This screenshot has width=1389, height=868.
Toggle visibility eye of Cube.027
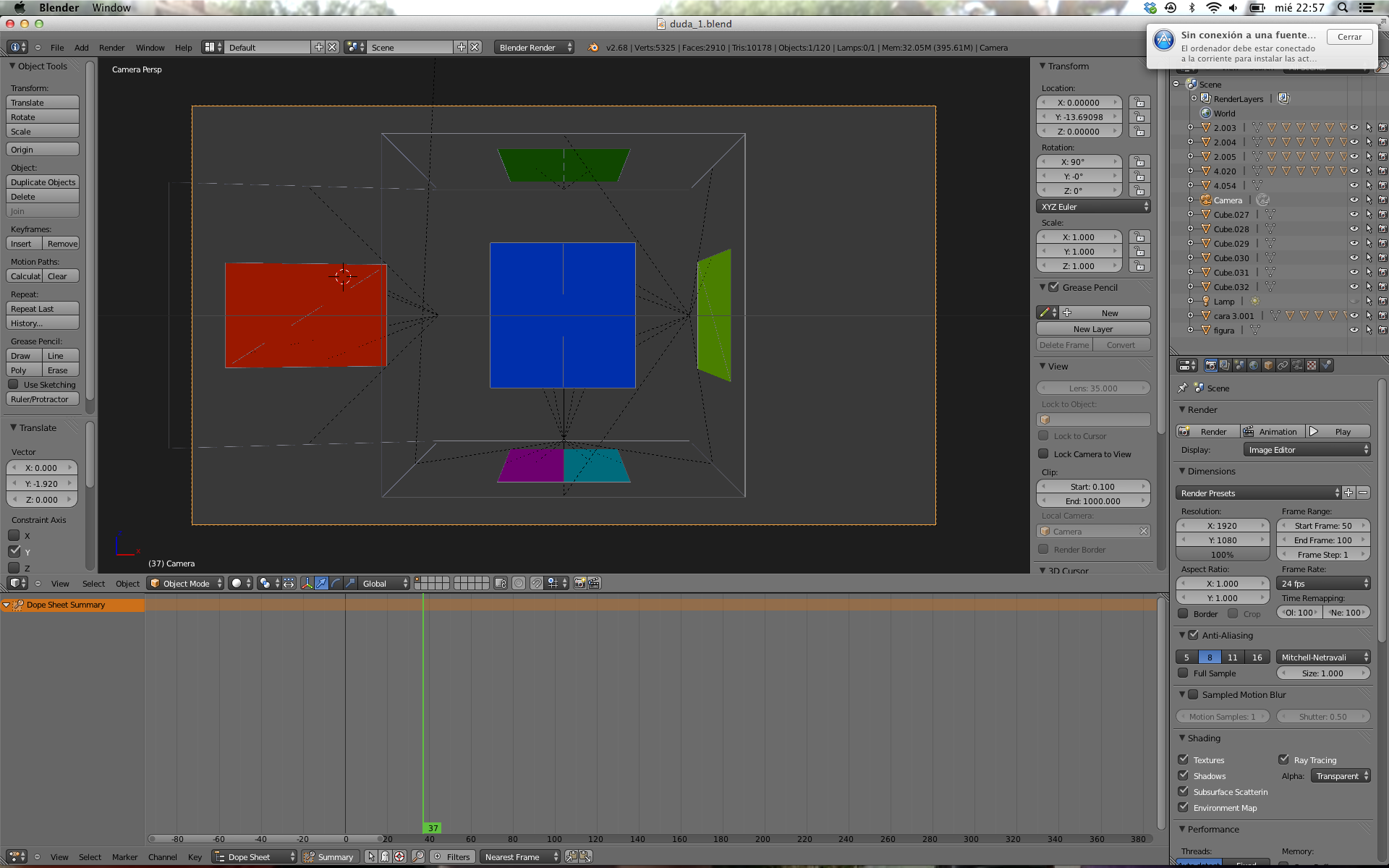pos(1354,214)
